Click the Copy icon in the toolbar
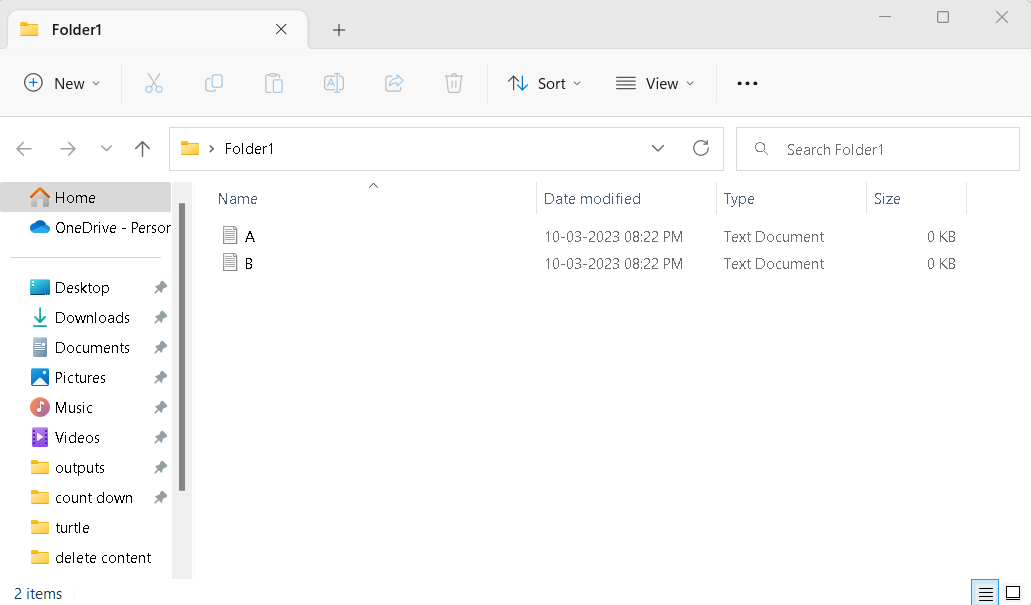This screenshot has width=1031, height=605. pyautogui.click(x=213, y=83)
